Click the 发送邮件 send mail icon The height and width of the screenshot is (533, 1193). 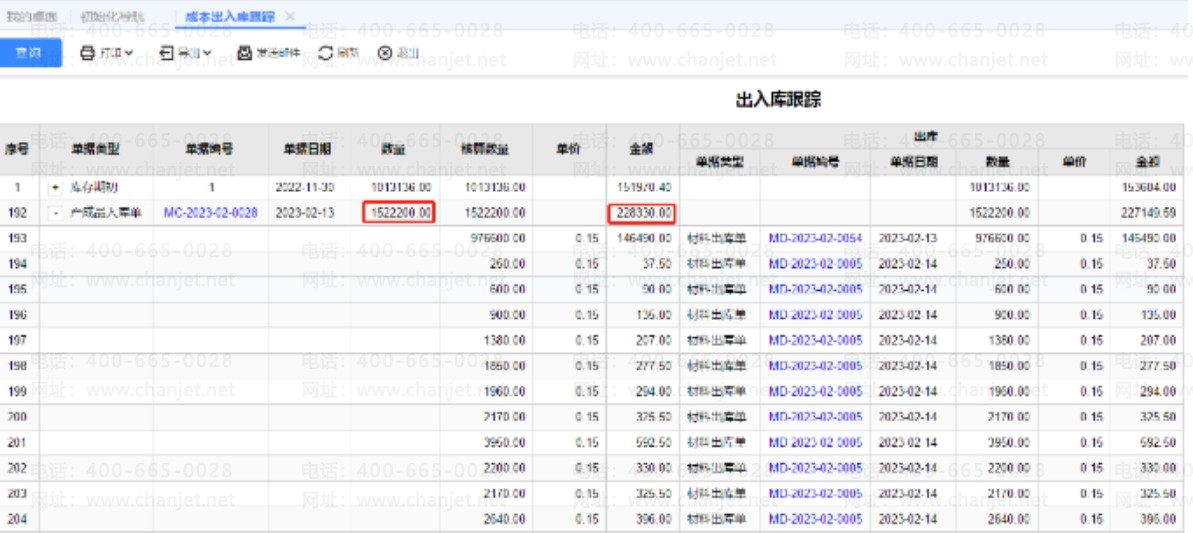coord(244,53)
